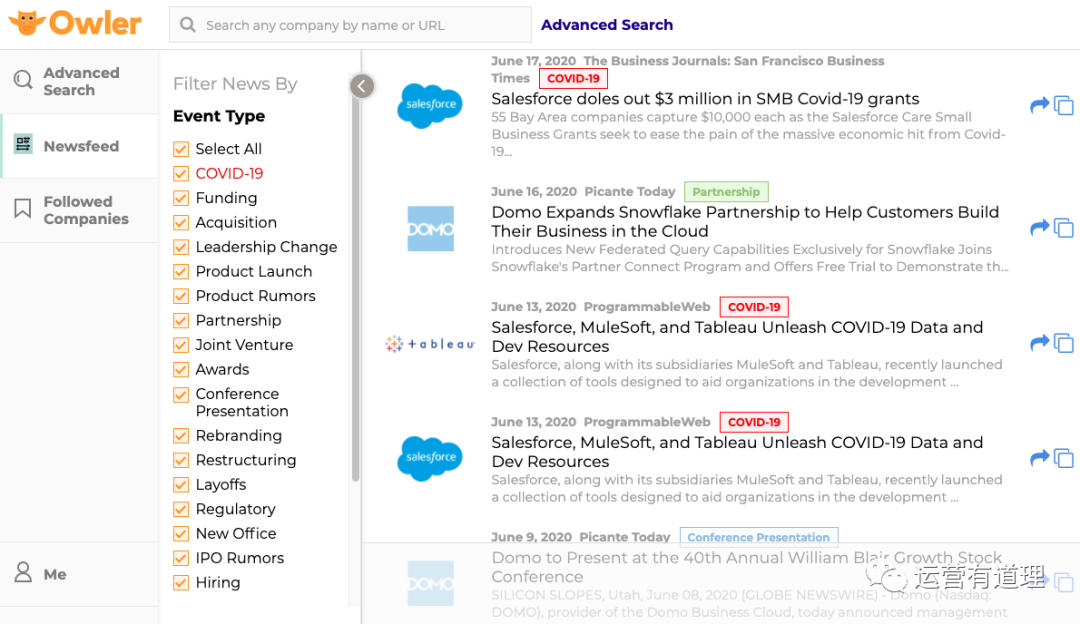Screen dimensions: 1080x624
Task: Uncheck the Product Launch filter
Action: (x=181, y=271)
